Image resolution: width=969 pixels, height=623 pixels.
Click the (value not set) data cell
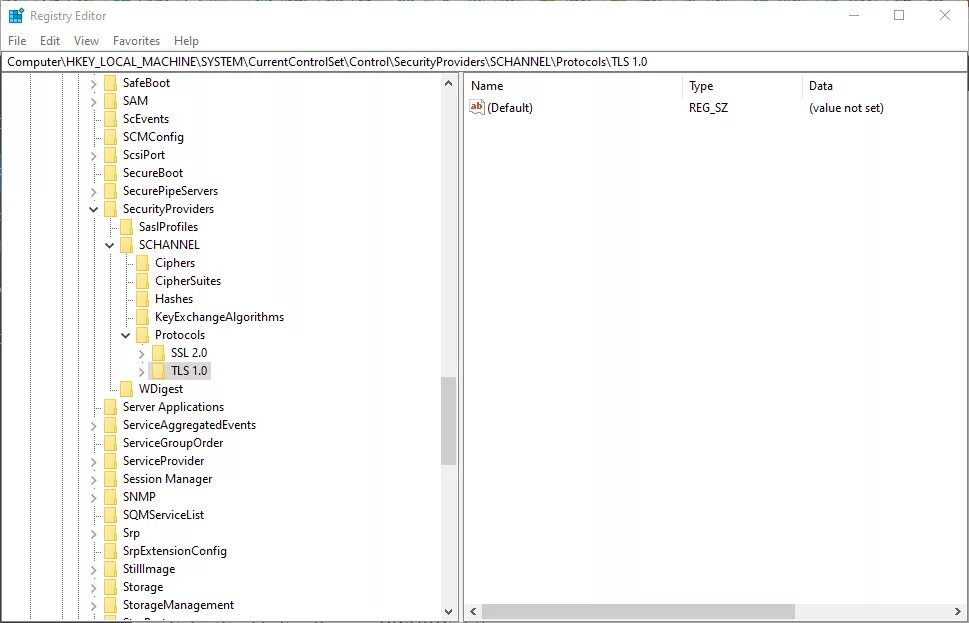[x=846, y=108]
